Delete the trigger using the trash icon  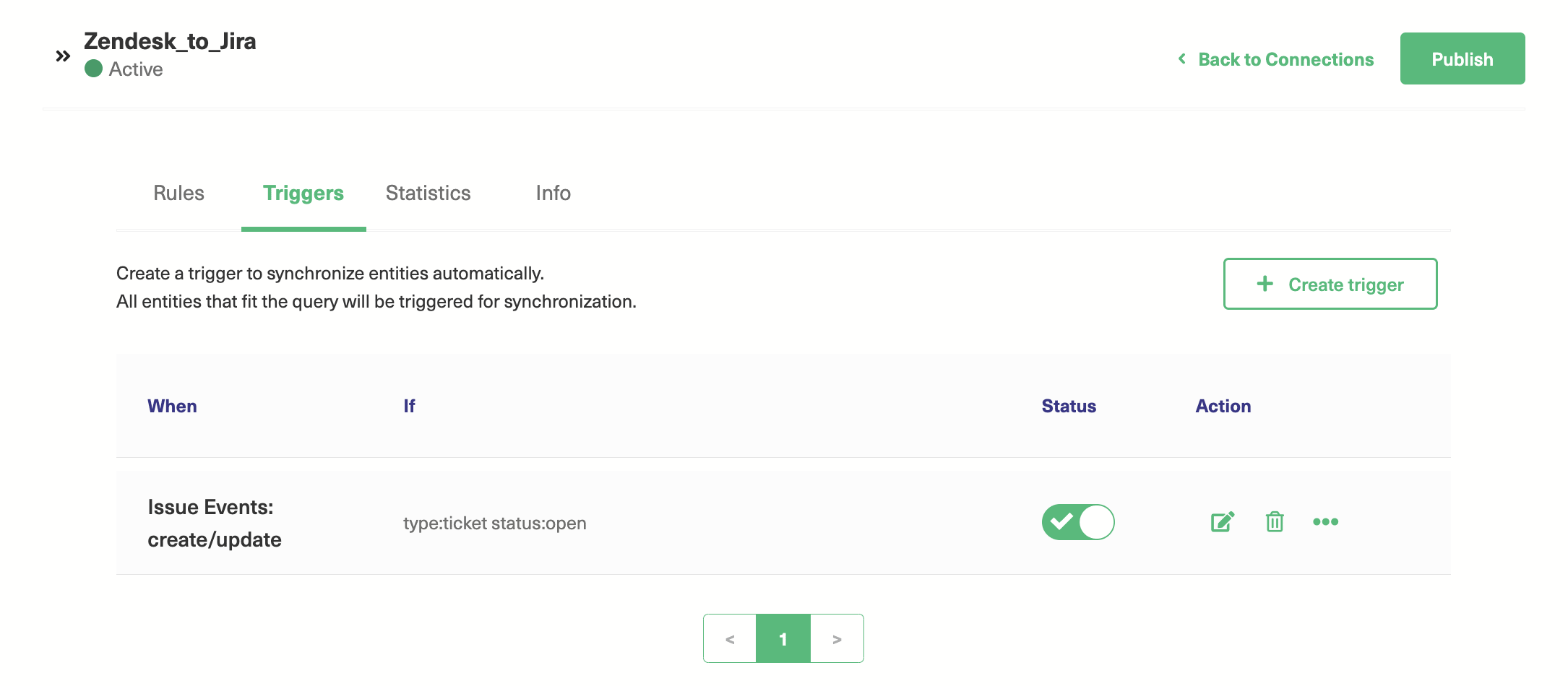tap(1274, 522)
